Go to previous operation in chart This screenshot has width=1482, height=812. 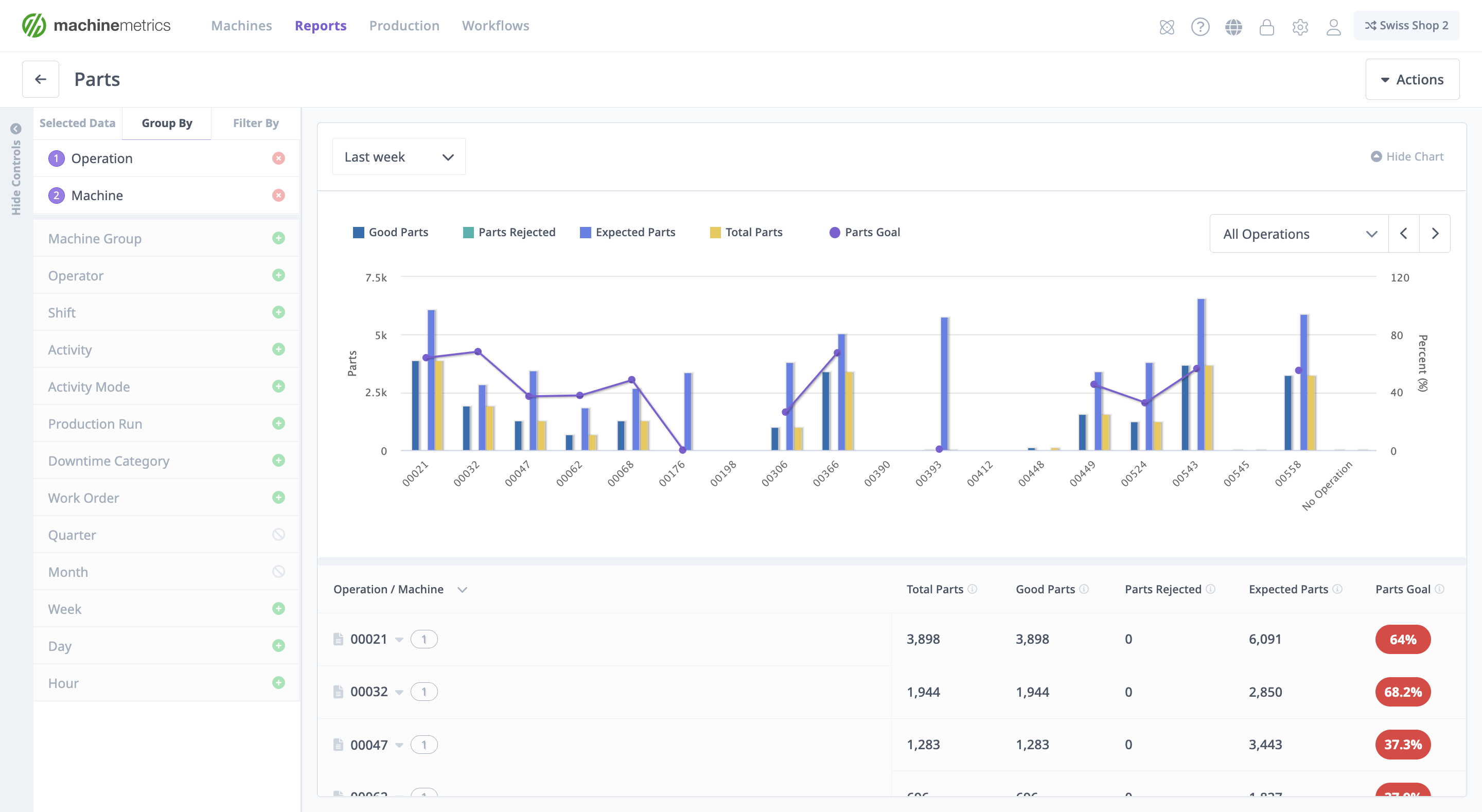pos(1404,234)
